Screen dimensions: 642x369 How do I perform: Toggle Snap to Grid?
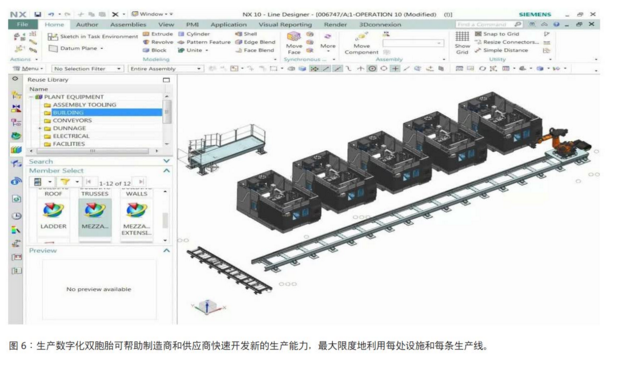[497, 34]
